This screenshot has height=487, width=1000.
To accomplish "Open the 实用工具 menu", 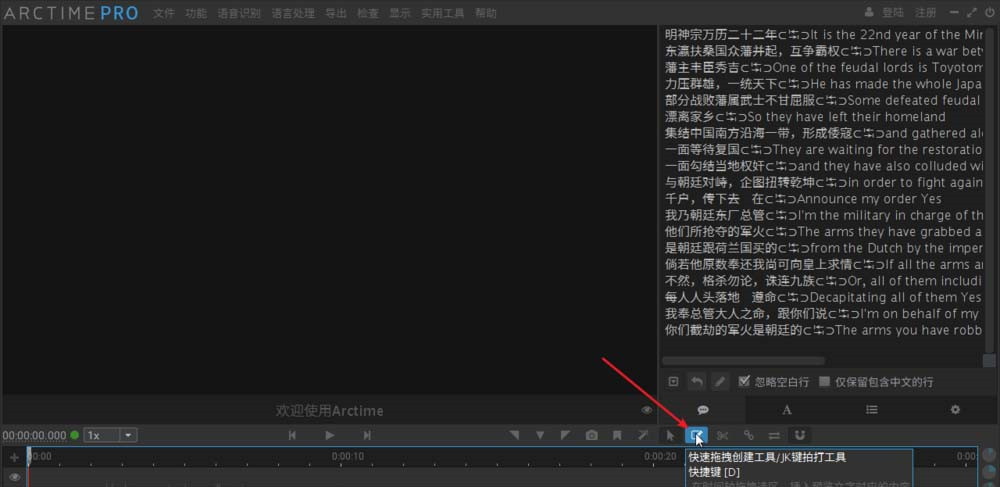I will [x=443, y=13].
